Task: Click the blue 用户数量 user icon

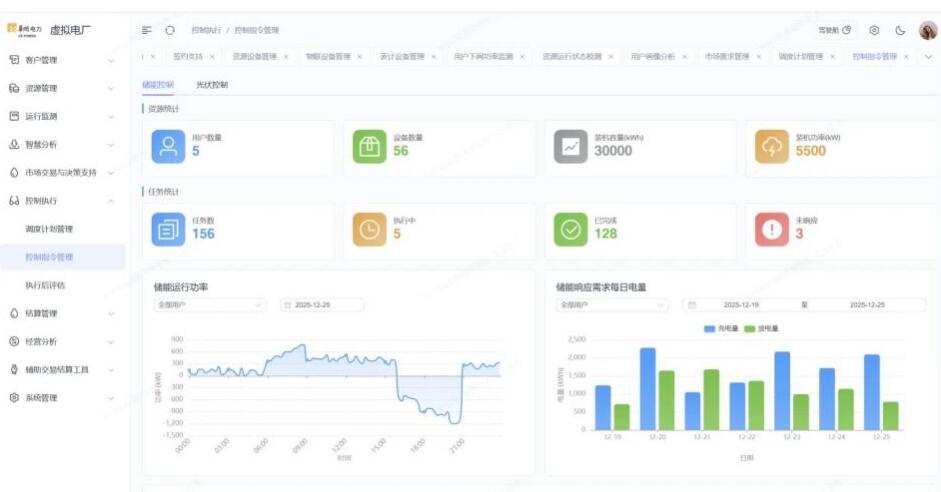Action: tap(168, 146)
